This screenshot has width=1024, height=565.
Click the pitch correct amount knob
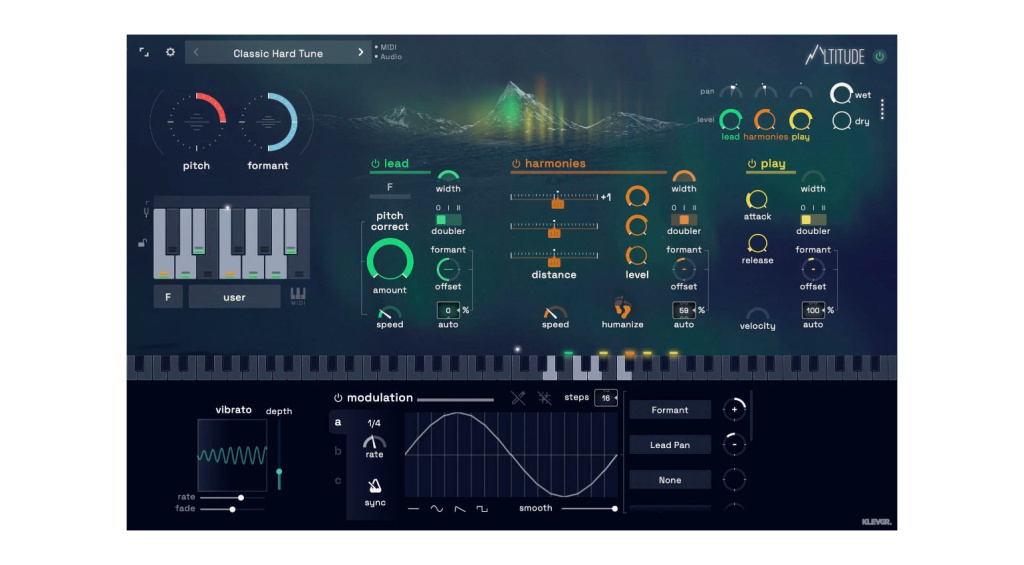click(390, 261)
